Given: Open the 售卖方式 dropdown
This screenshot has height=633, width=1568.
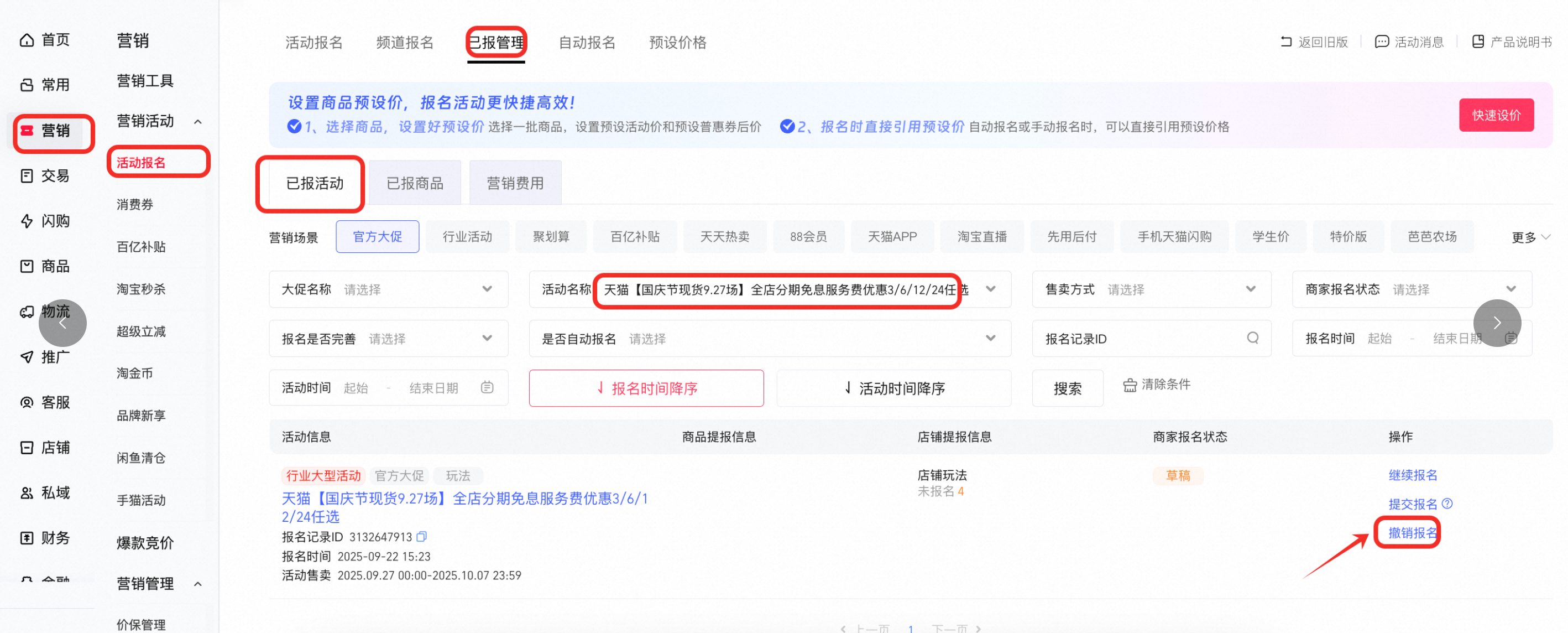Looking at the screenshot, I should tap(1152, 289).
